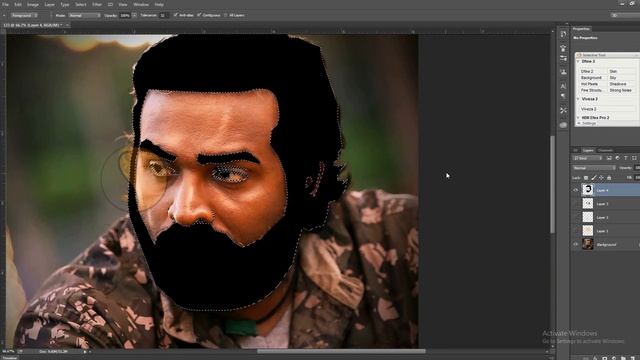Click the second icon in the collapsed panel dock
Screen dimensions: 640x360
click(x=563, y=48)
